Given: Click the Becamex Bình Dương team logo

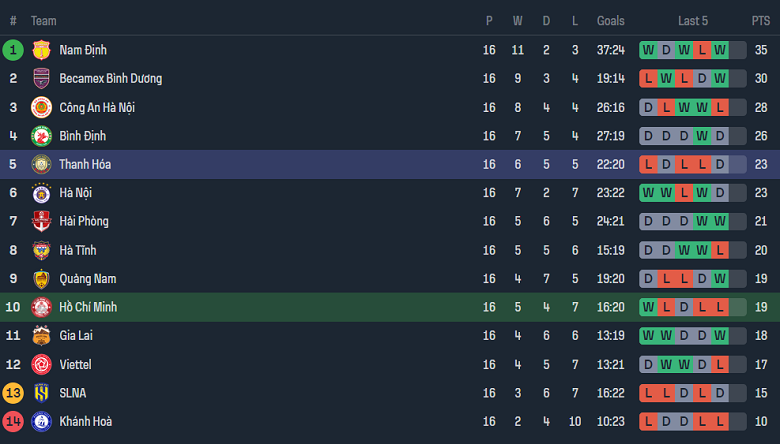Looking at the screenshot, I should tap(41, 79).
